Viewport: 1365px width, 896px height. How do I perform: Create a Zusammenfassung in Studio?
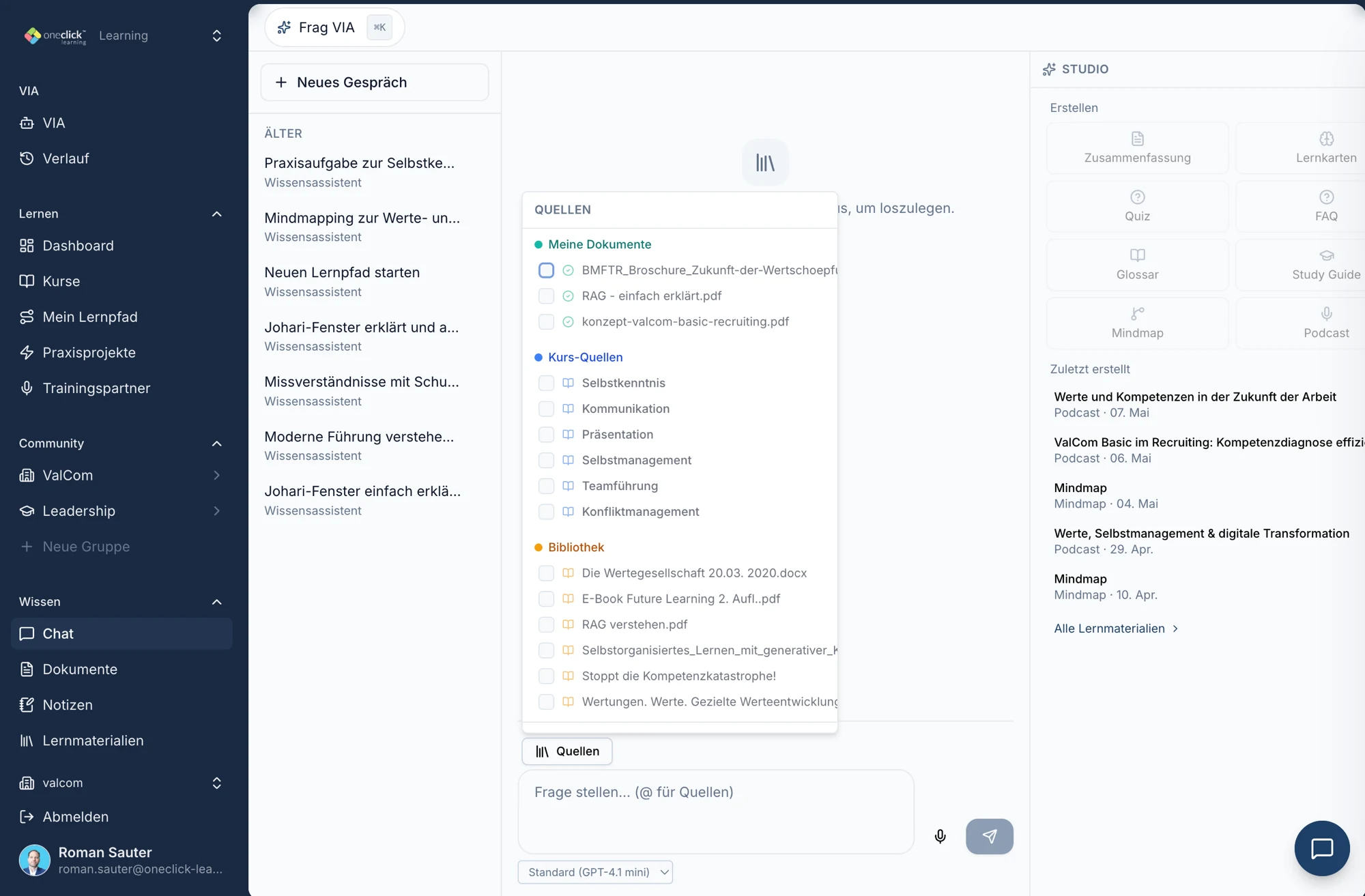[1137, 148]
